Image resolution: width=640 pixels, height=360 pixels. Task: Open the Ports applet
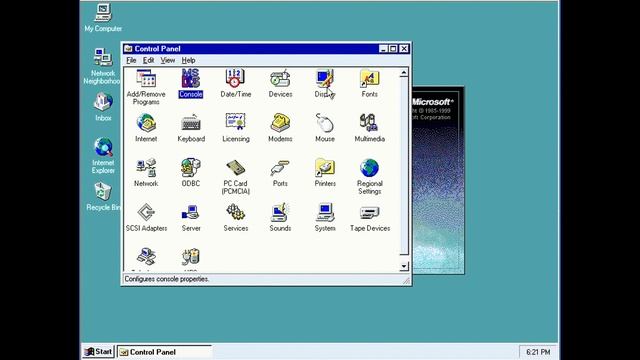(280, 173)
